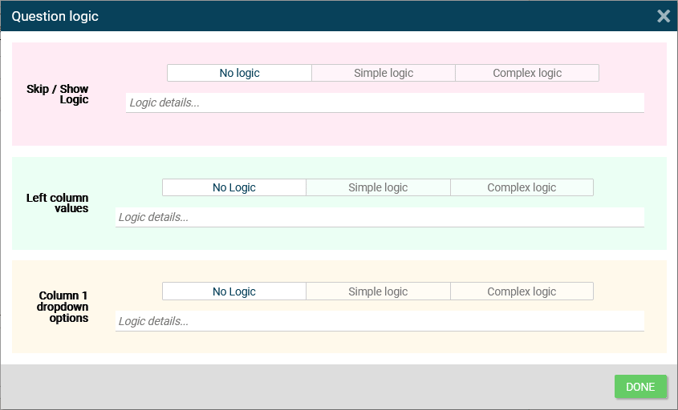Click the Column 1 dropdown options label
Screen dimensions: 678x410
63,306
